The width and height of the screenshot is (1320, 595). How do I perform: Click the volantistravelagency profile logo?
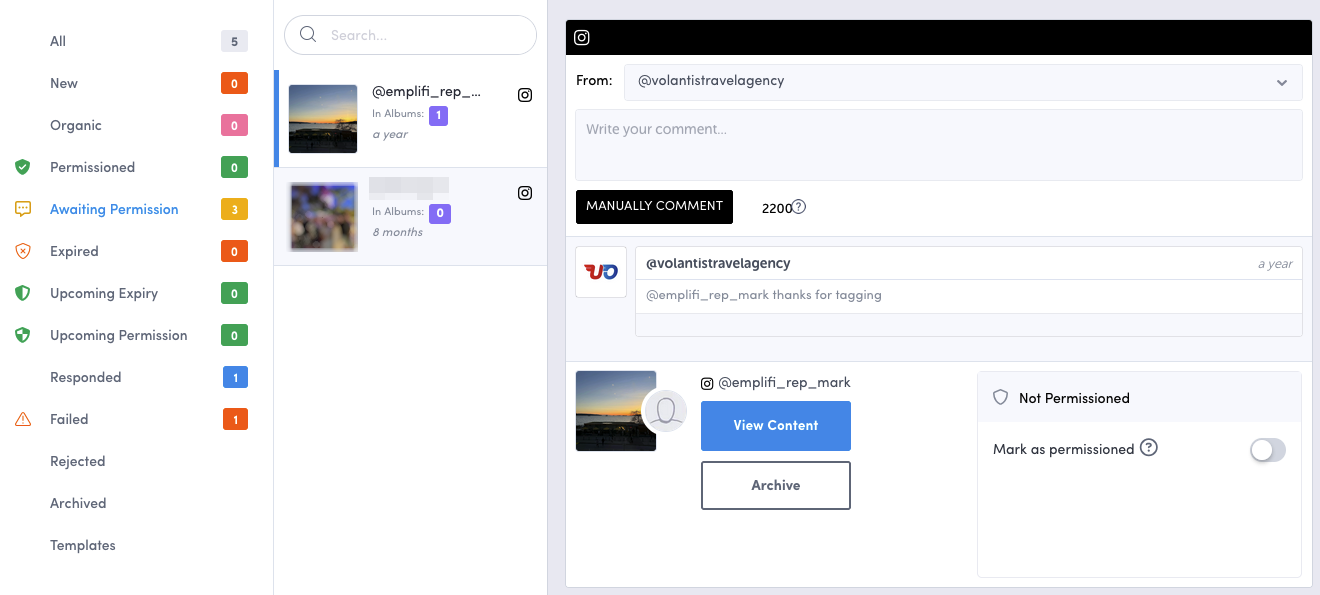(601, 272)
